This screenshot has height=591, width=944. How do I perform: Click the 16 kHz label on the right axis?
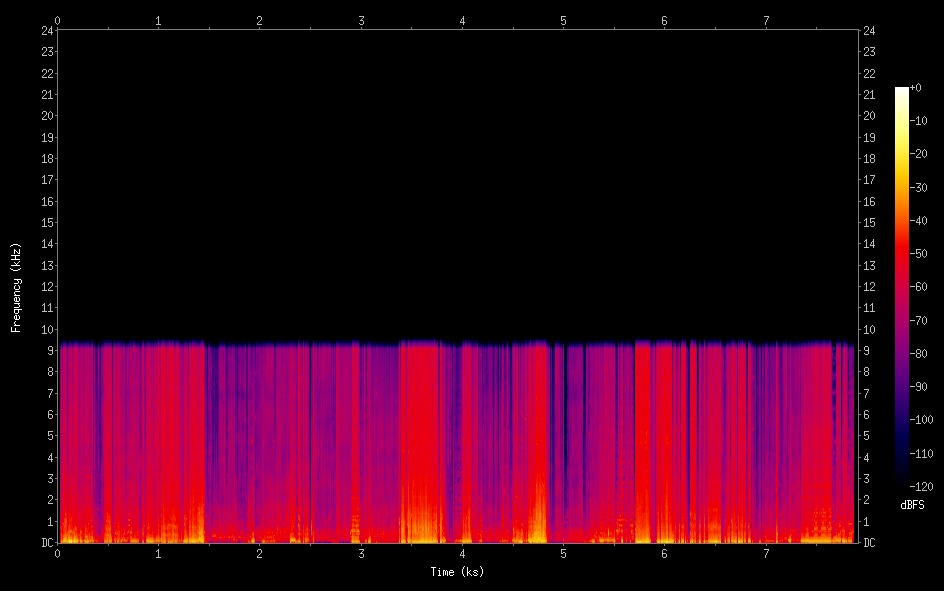[x=870, y=201]
